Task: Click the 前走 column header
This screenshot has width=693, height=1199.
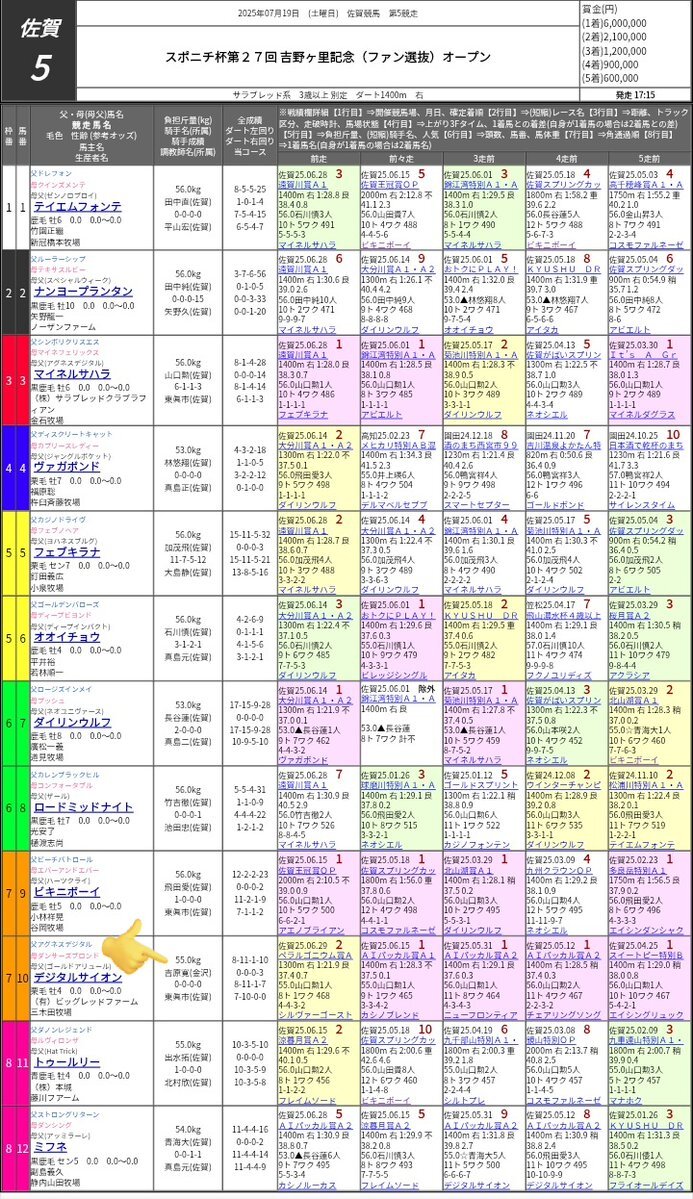Action: 318,158
